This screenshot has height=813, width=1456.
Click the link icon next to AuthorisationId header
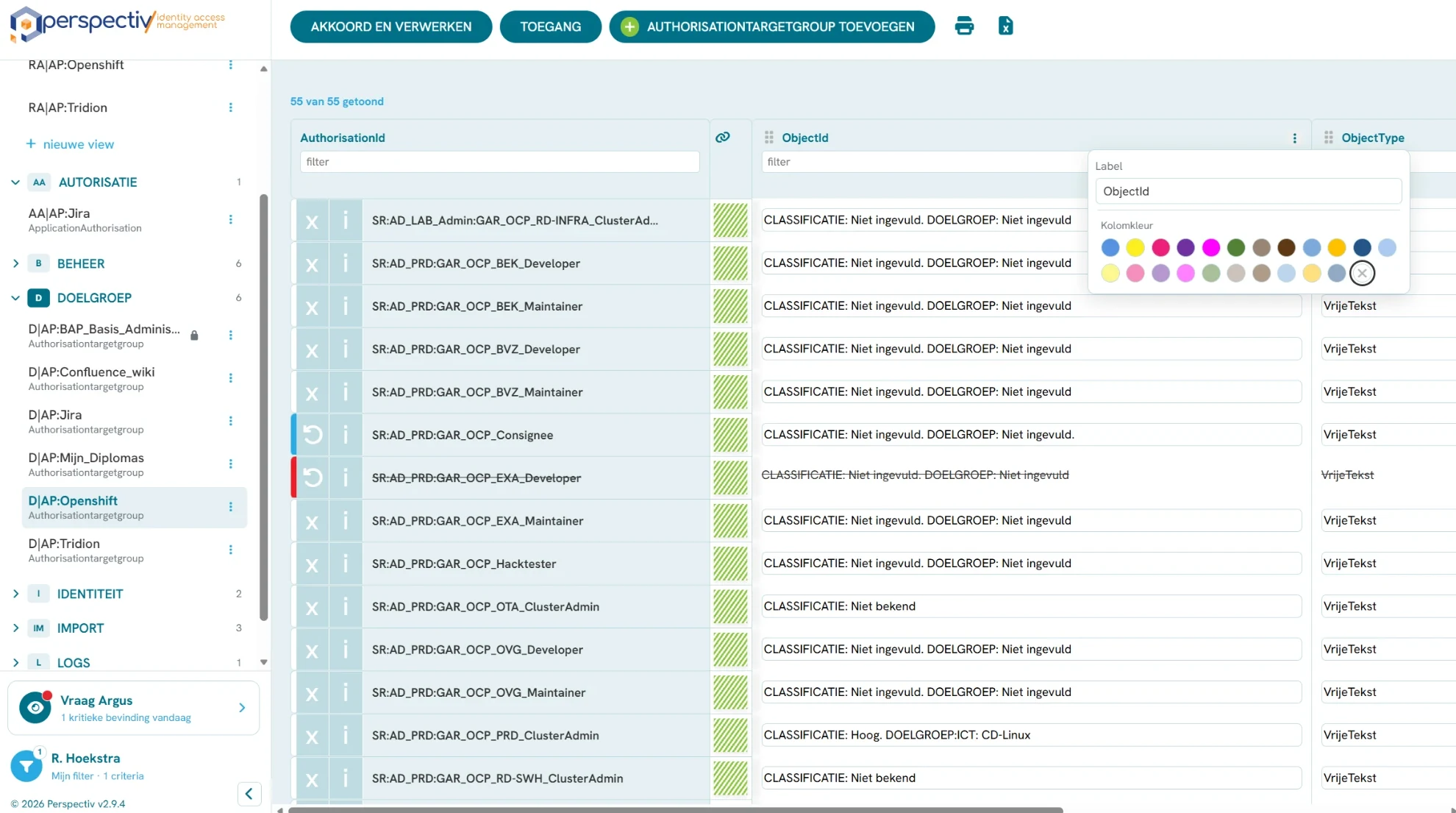pos(723,137)
